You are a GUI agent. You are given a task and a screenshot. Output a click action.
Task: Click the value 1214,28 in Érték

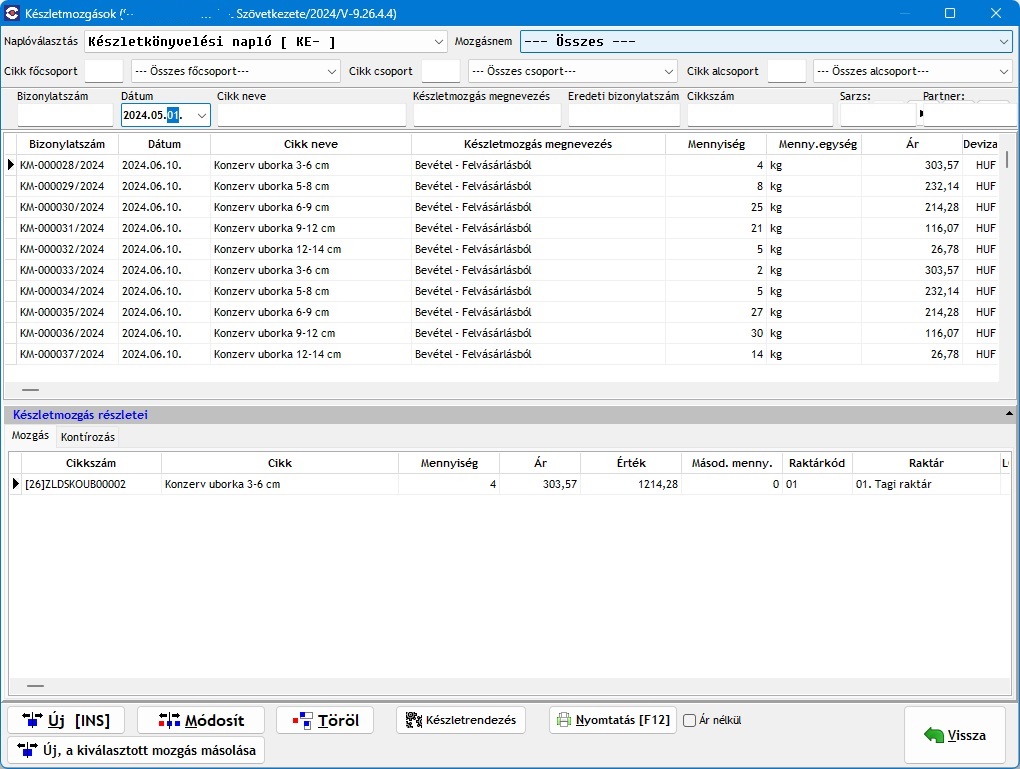coord(658,484)
